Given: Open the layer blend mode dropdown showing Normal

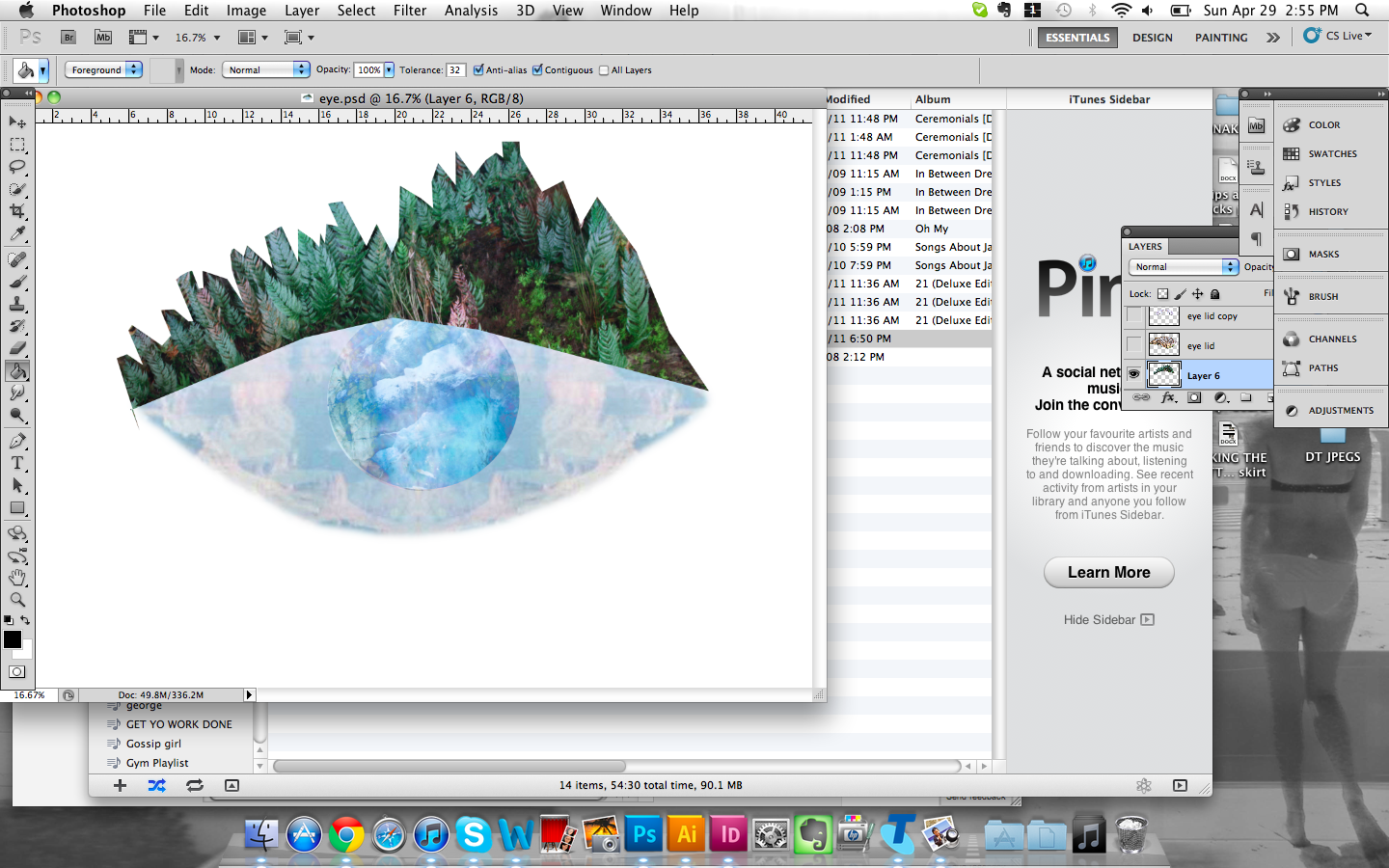Looking at the screenshot, I should pos(1184,267).
